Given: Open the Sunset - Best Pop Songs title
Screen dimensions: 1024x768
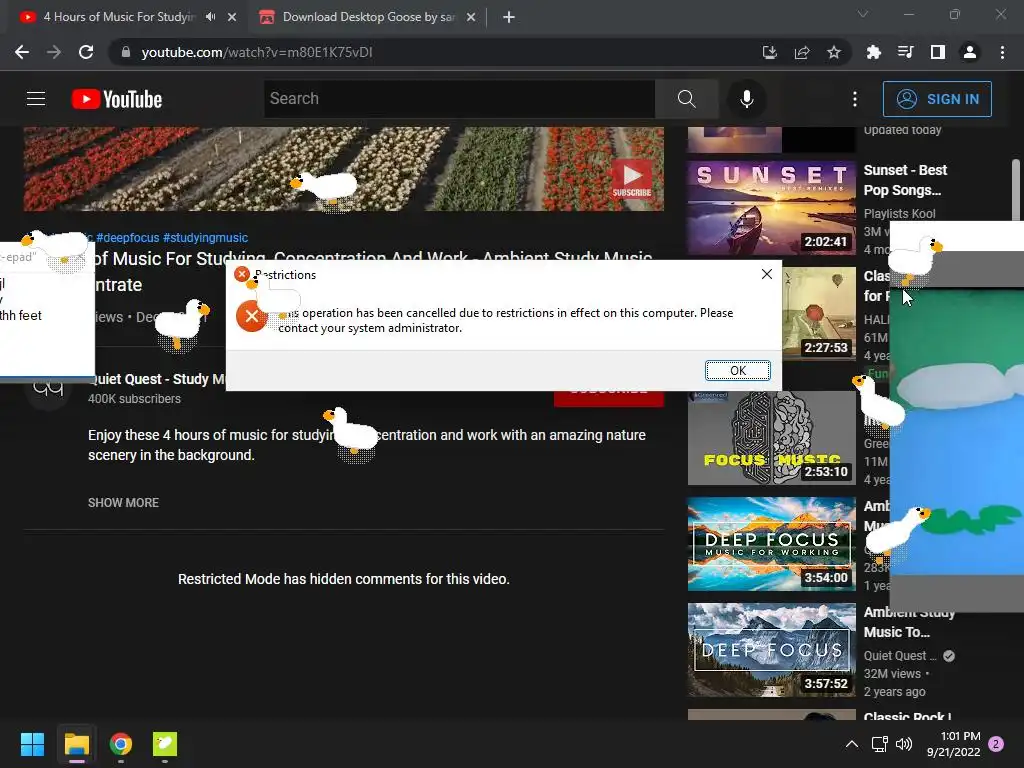Looking at the screenshot, I should (x=905, y=180).
